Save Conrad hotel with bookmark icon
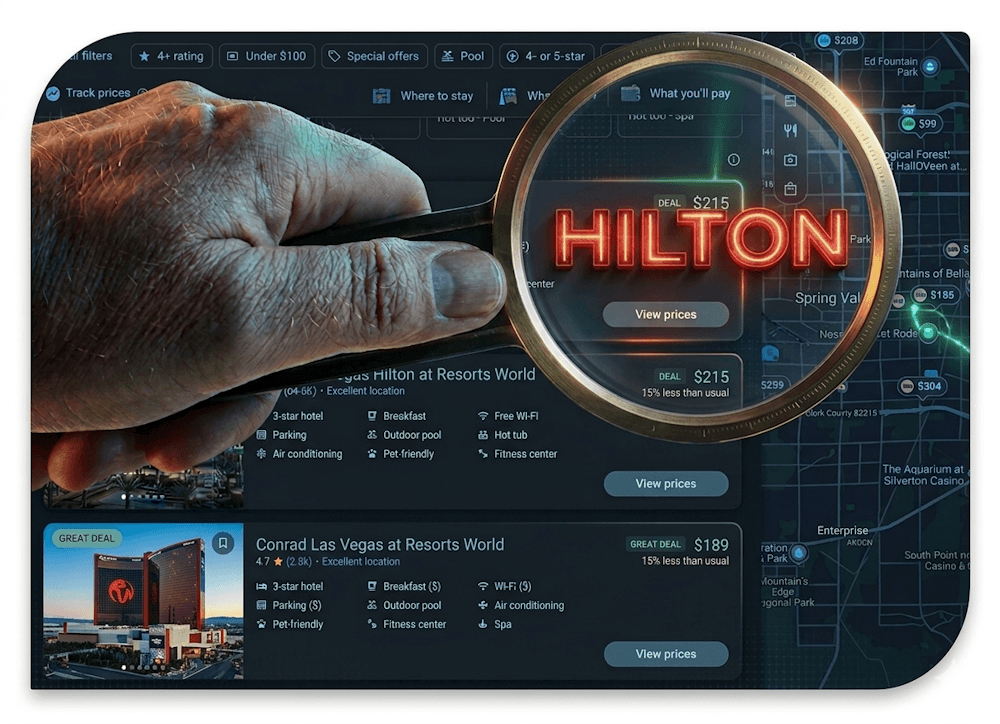The width and height of the screenshot is (1000, 724). click(223, 543)
